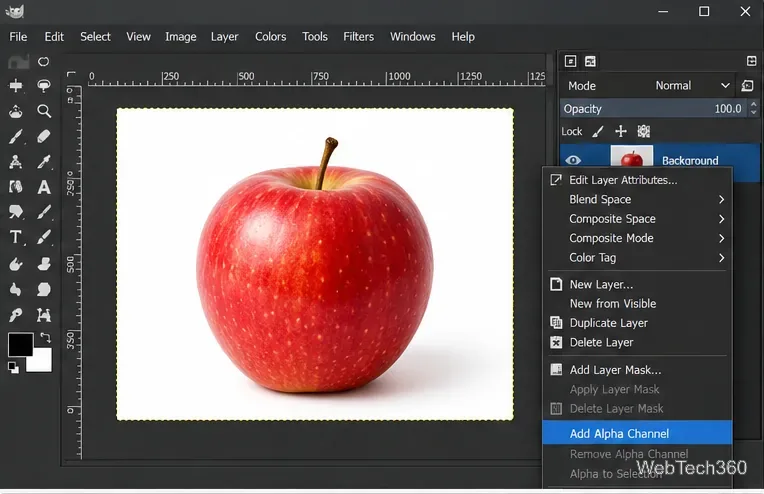The width and height of the screenshot is (764, 494).
Task: Toggle lock pixels brush icon
Action: point(598,131)
